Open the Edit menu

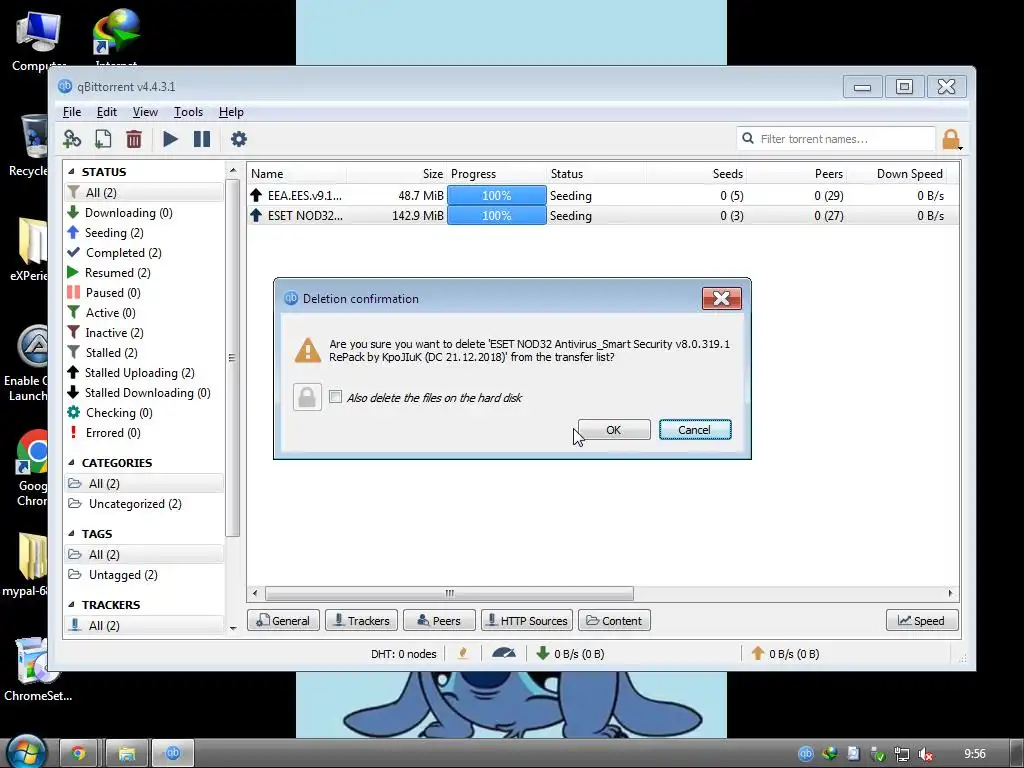[x=106, y=112]
